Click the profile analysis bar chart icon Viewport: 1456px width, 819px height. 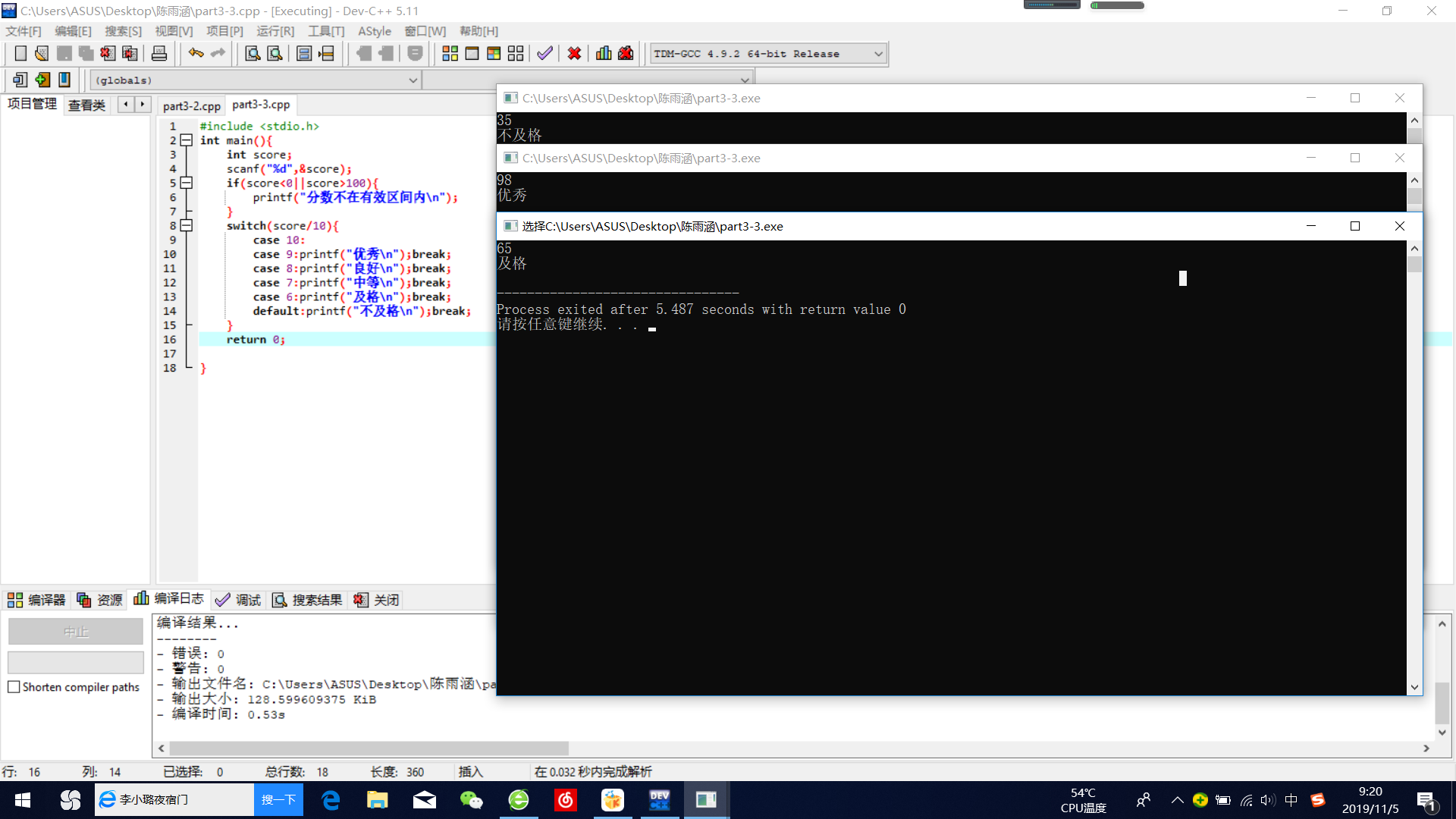click(604, 54)
